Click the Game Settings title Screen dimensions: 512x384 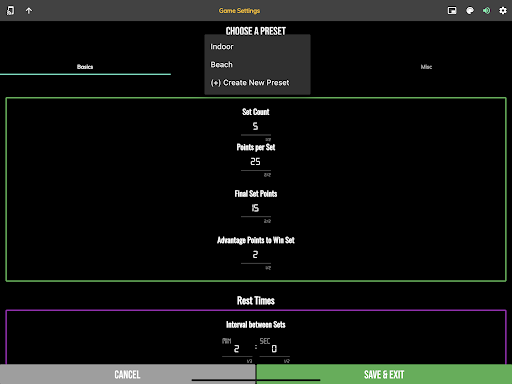(239, 11)
